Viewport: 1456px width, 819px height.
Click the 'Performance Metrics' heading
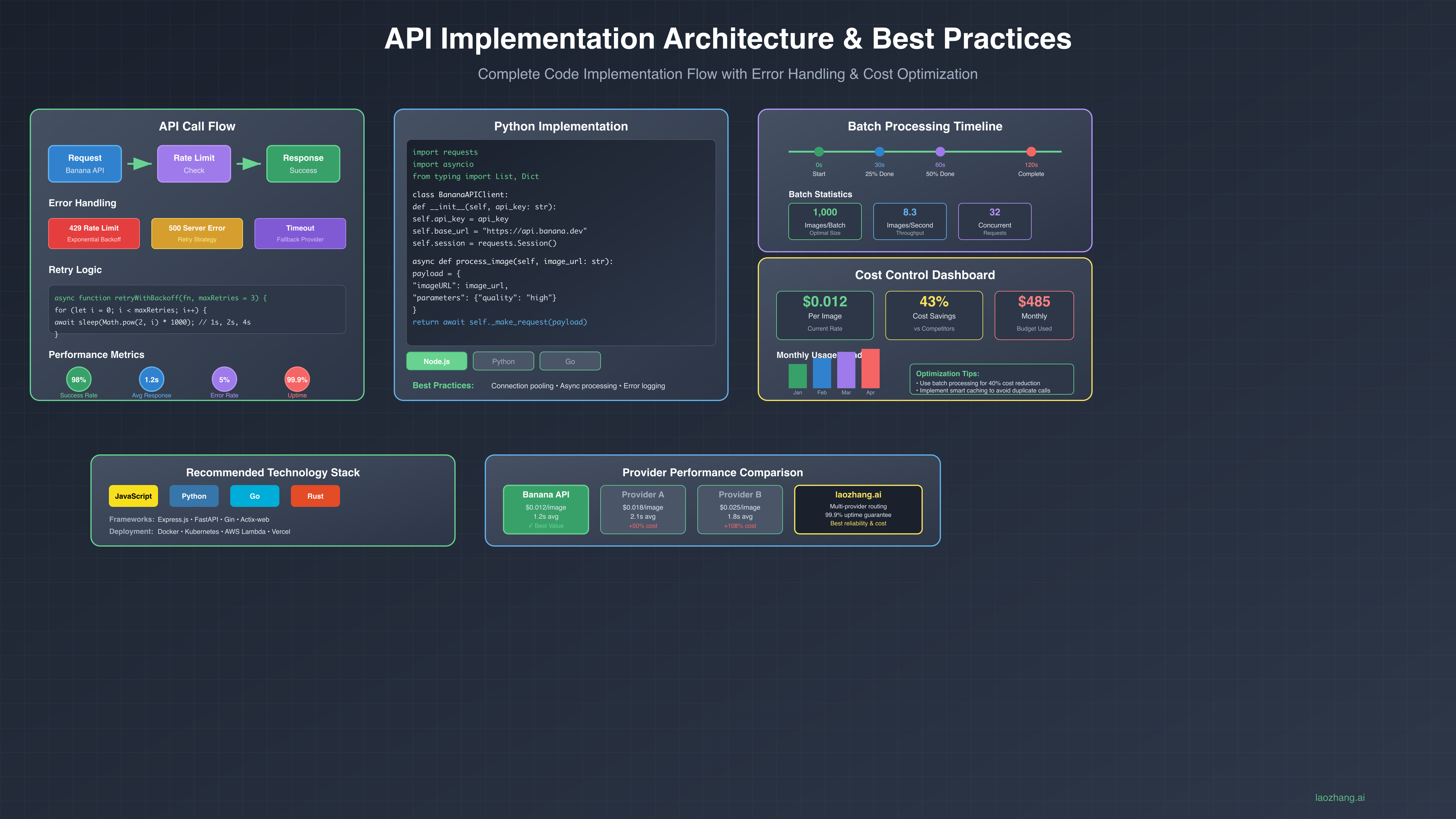click(x=96, y=354)
